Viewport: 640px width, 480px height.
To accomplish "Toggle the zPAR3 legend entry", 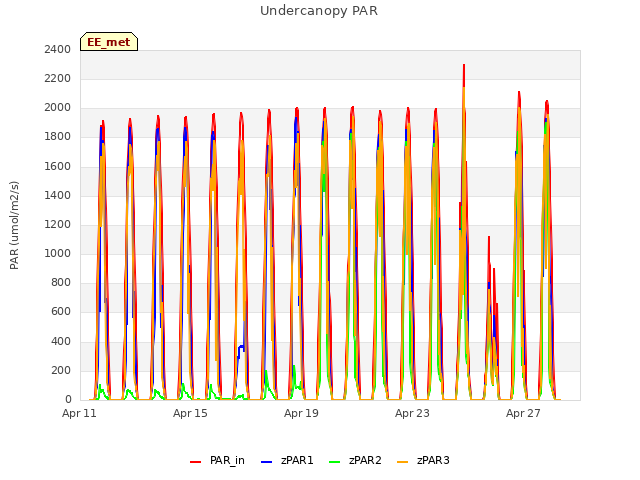I will [x=423, y=460].
